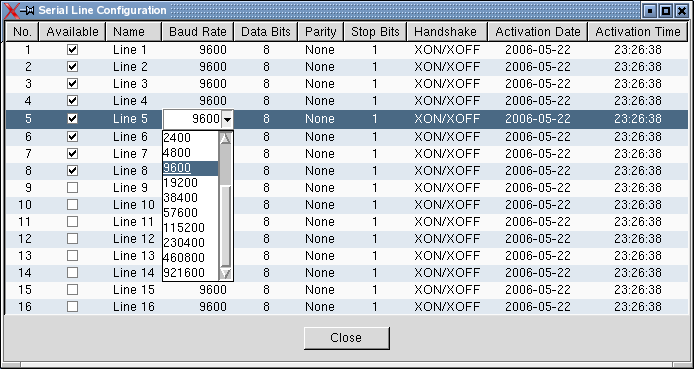The height and width of the screenshot is (369, 694).
Task: Toggle the pin icon in title bar
Action: pos(27,11)
